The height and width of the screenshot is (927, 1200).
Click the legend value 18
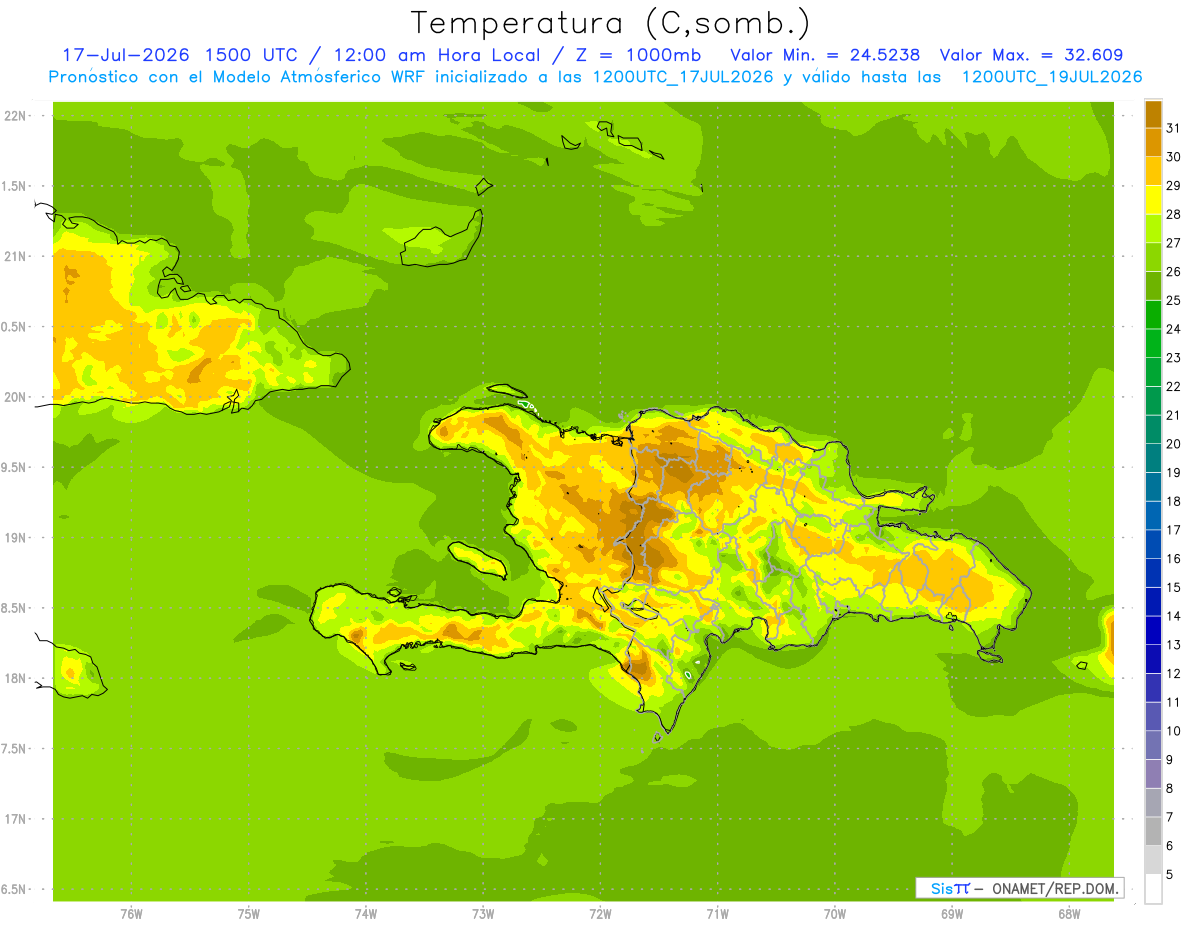click(x=1174, y=501)
